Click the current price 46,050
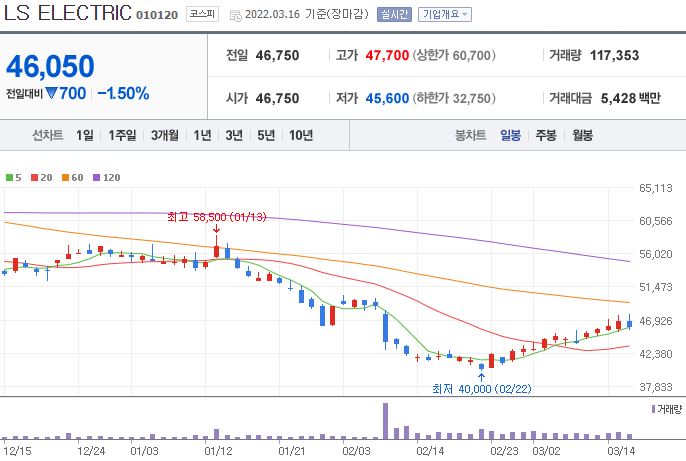 point(50,66)
